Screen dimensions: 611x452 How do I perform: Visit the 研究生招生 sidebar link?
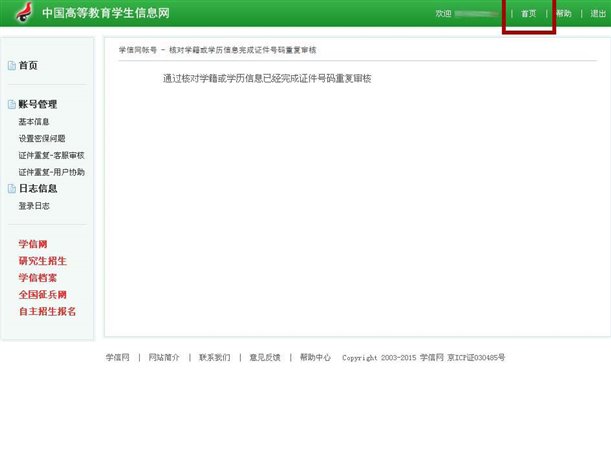coord(43,261)
